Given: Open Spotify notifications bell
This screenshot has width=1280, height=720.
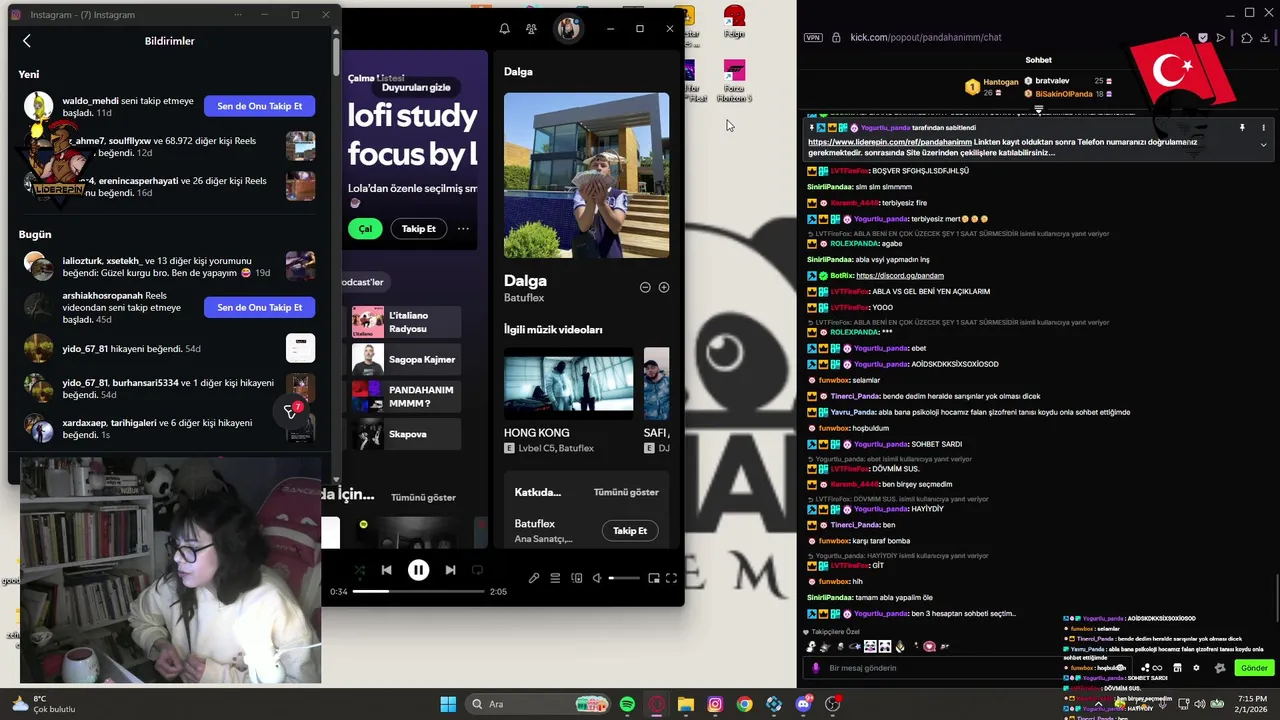Looking at the screenshot, I should [504, 29].
